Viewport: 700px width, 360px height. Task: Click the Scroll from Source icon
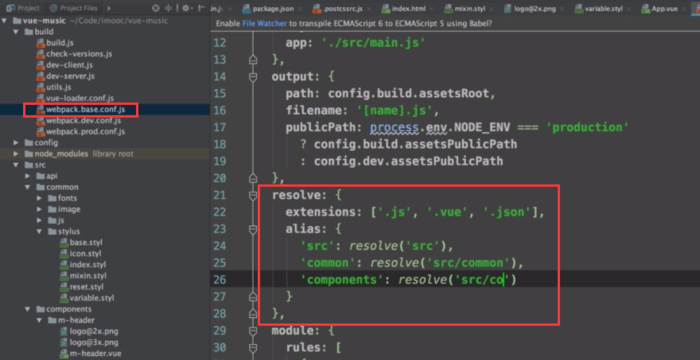tap(155, 8)
